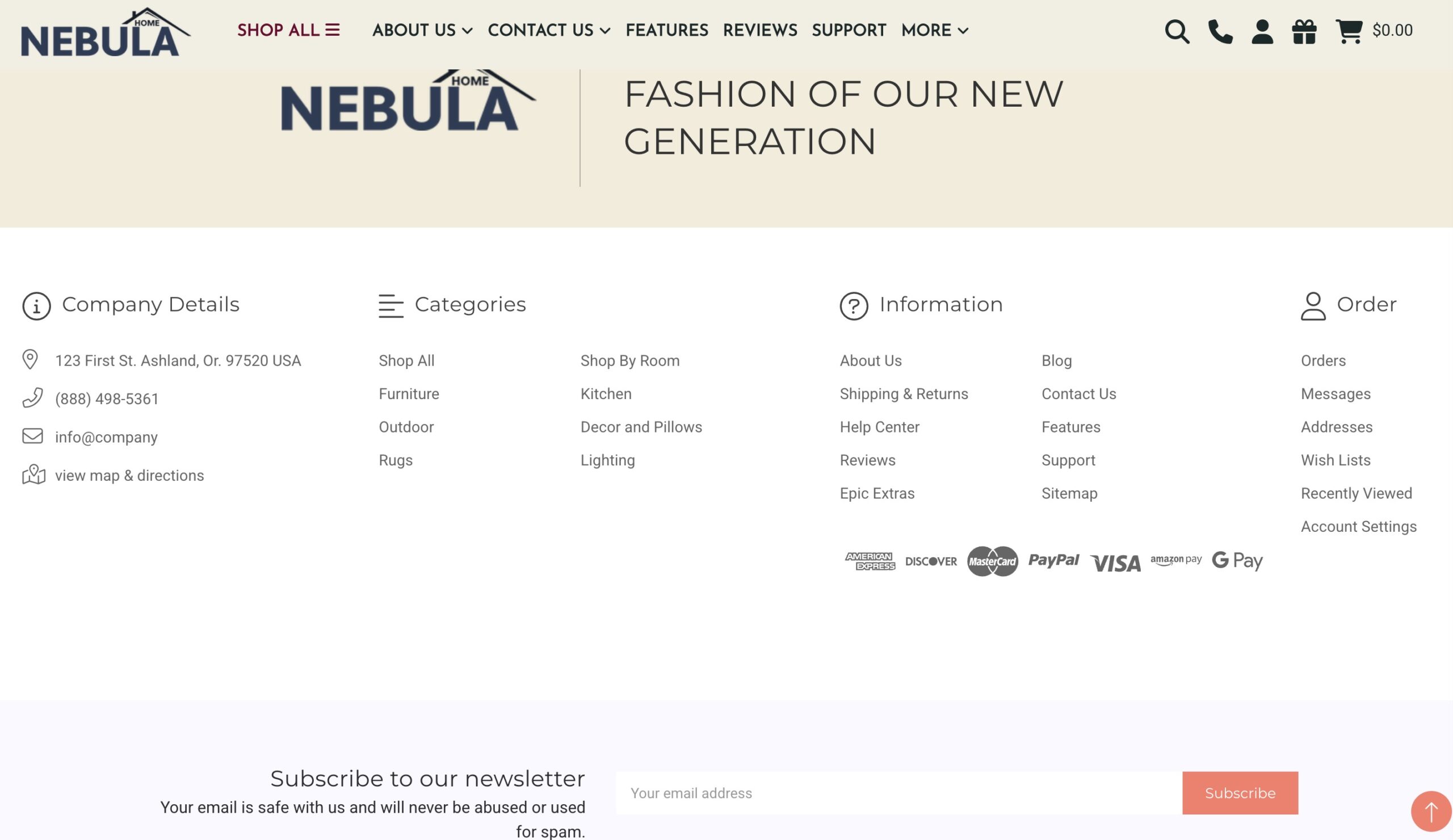
Task: Expand the About Us dropdown
Action: tap(422, 31)
